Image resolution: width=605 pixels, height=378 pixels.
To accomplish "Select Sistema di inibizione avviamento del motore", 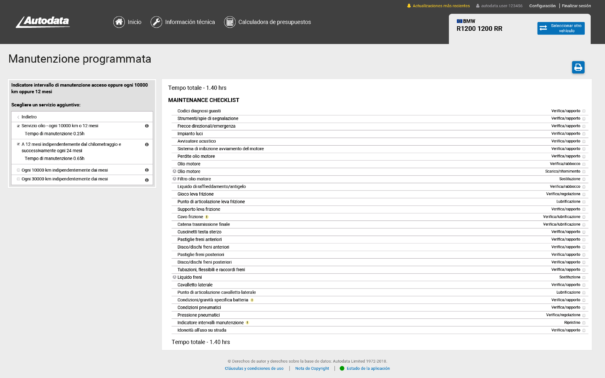I will click(221, 149).
